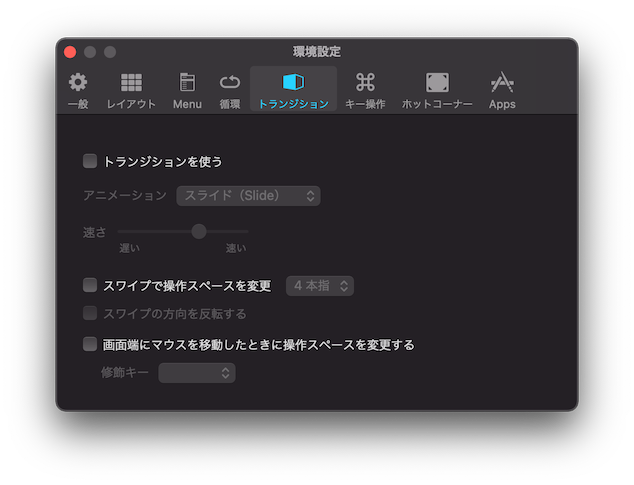This screenshot has height=485, width=634.
Task: Open the 循環 loop arrow icon
Action: click(230, 83)
